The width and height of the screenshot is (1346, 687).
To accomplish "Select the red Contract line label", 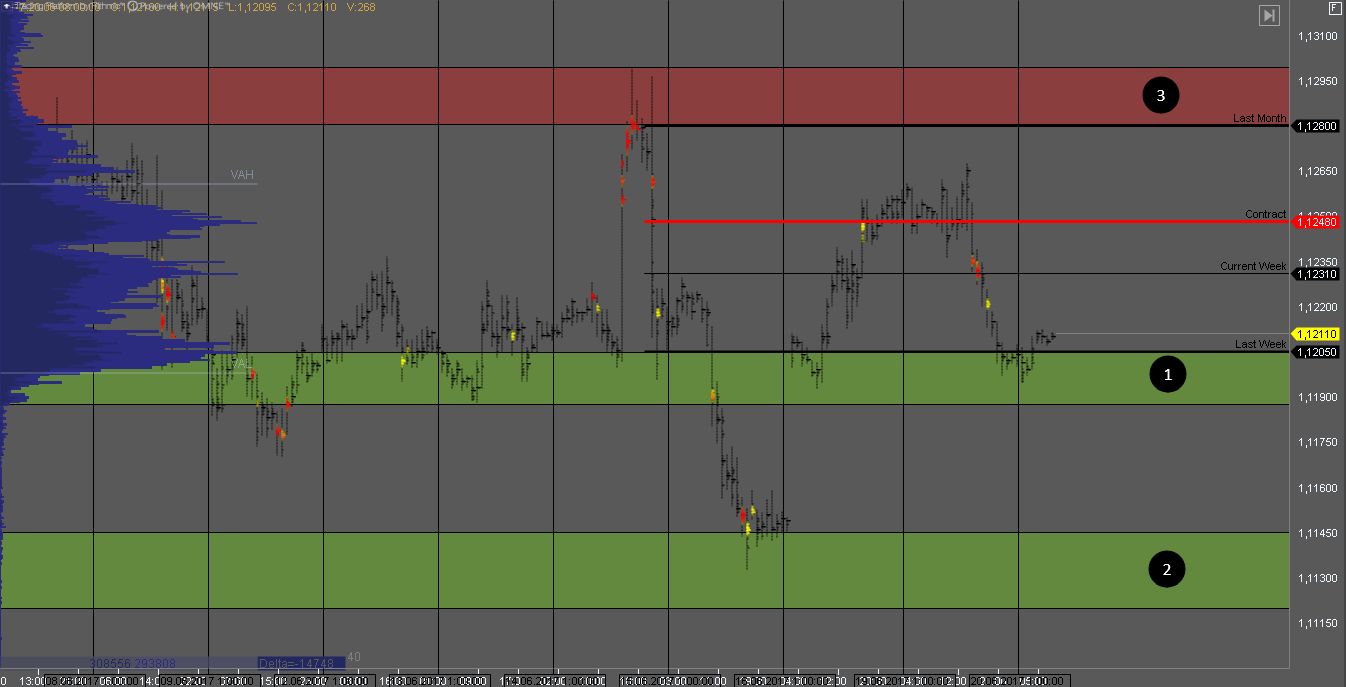I will point(1265,214).
